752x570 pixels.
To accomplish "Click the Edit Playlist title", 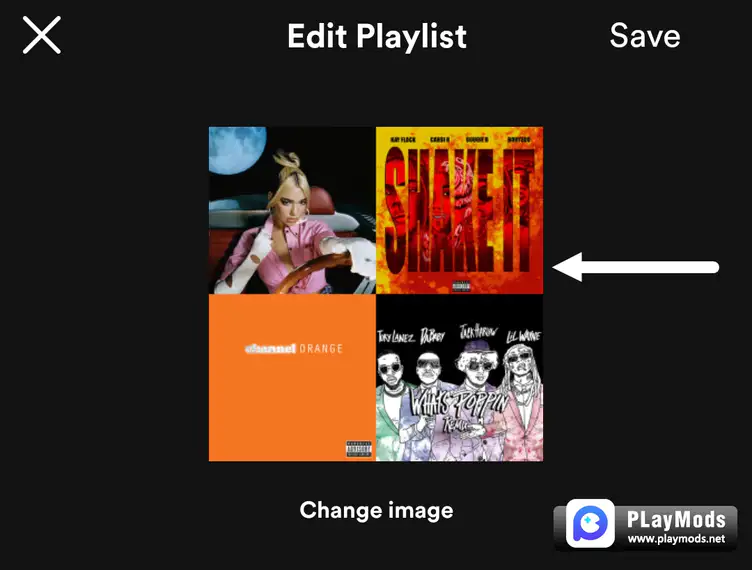I will pos(376,36).
